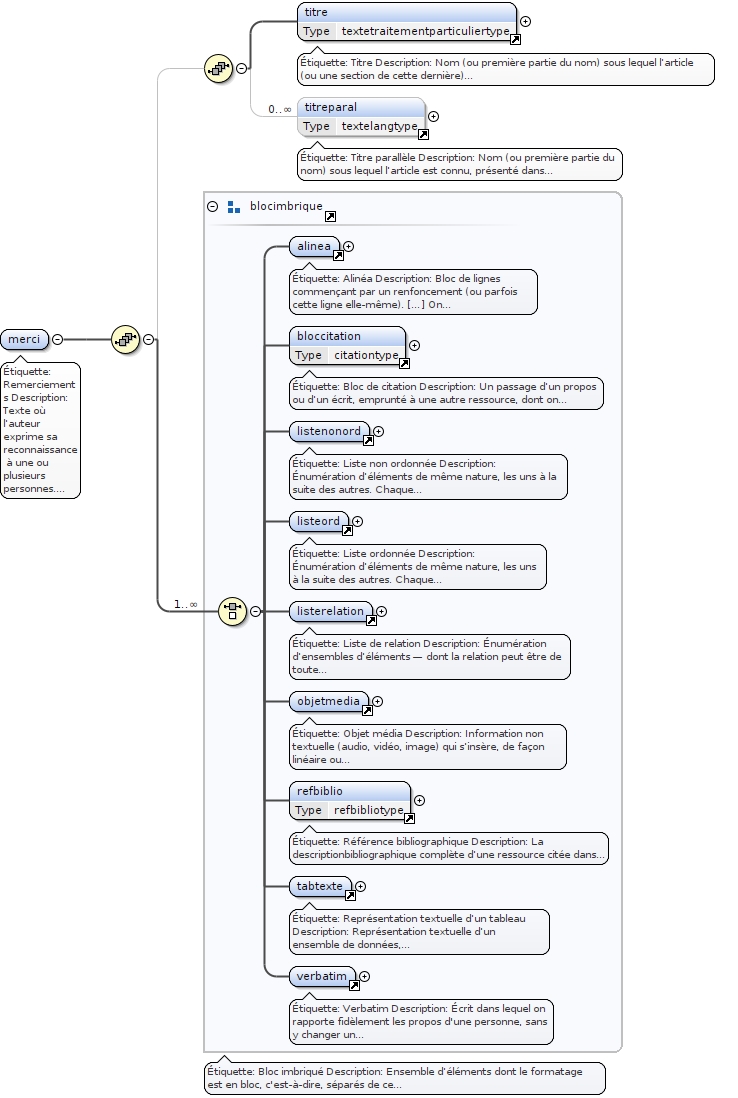Screen dimensions: 738x1098
Task: Click the choice compositor icon before listerelation
Action: pos(232,610)
